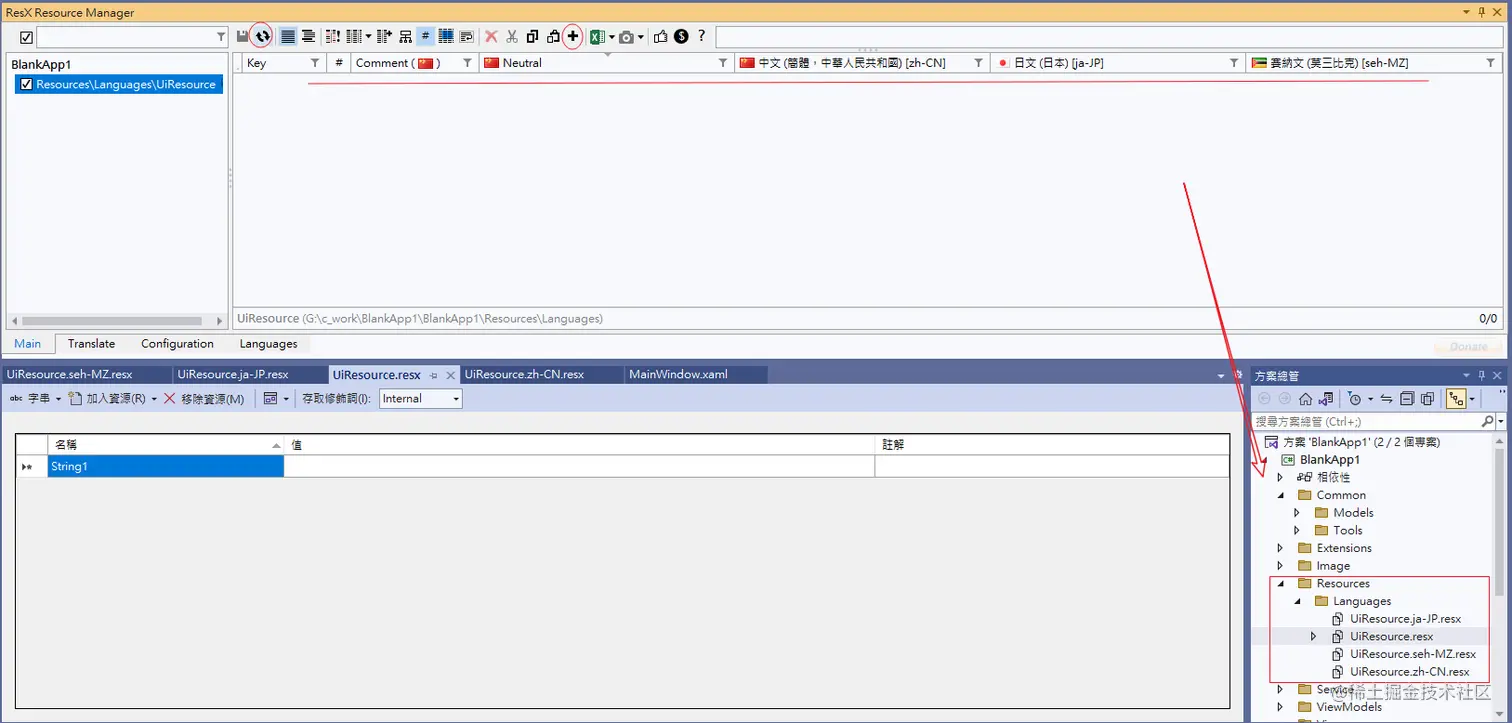Click the pending changes clock filter icon
The width and height of the screenshot is (1512, 723).
pyautogui.click(x=1355, y=398)
